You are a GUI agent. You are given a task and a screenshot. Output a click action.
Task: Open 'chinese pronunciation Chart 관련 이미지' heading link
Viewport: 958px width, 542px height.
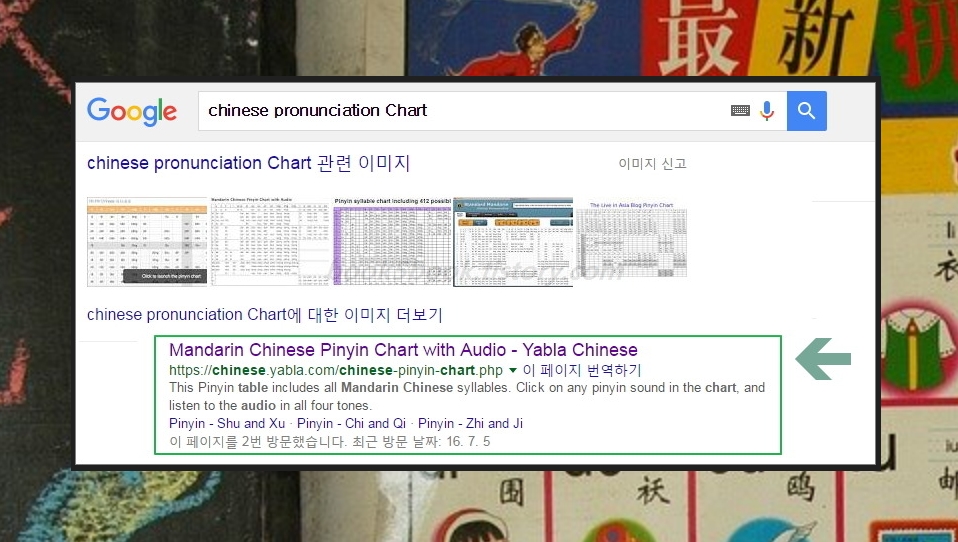point(248,163)
